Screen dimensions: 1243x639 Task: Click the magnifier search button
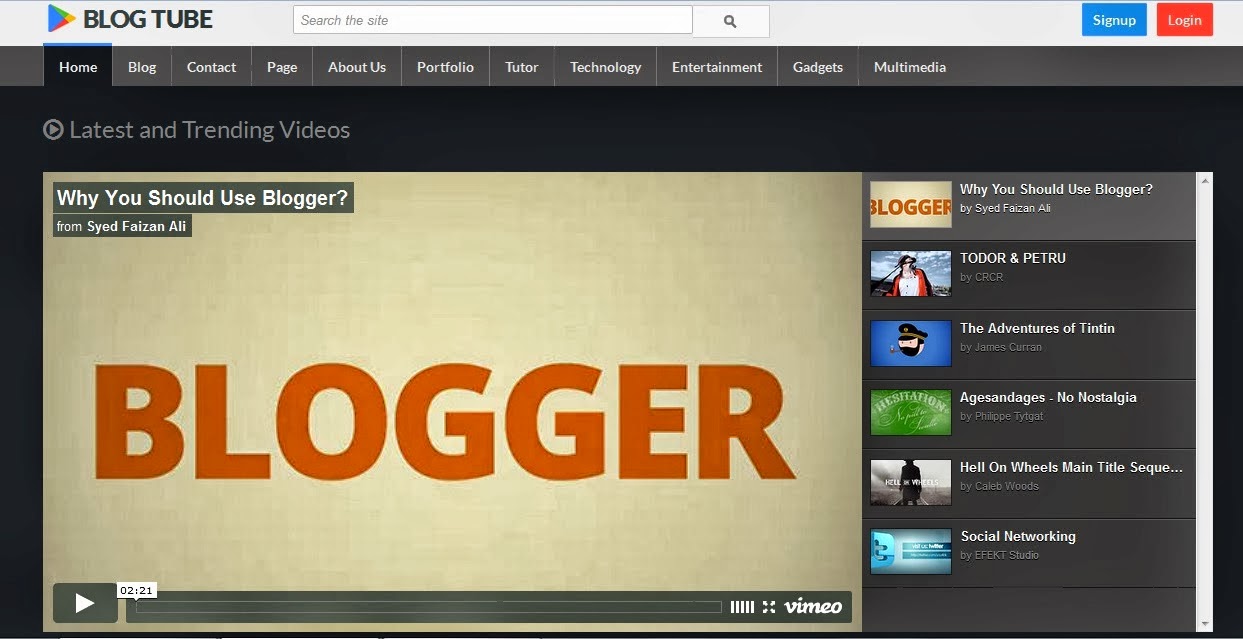[731, 21]
